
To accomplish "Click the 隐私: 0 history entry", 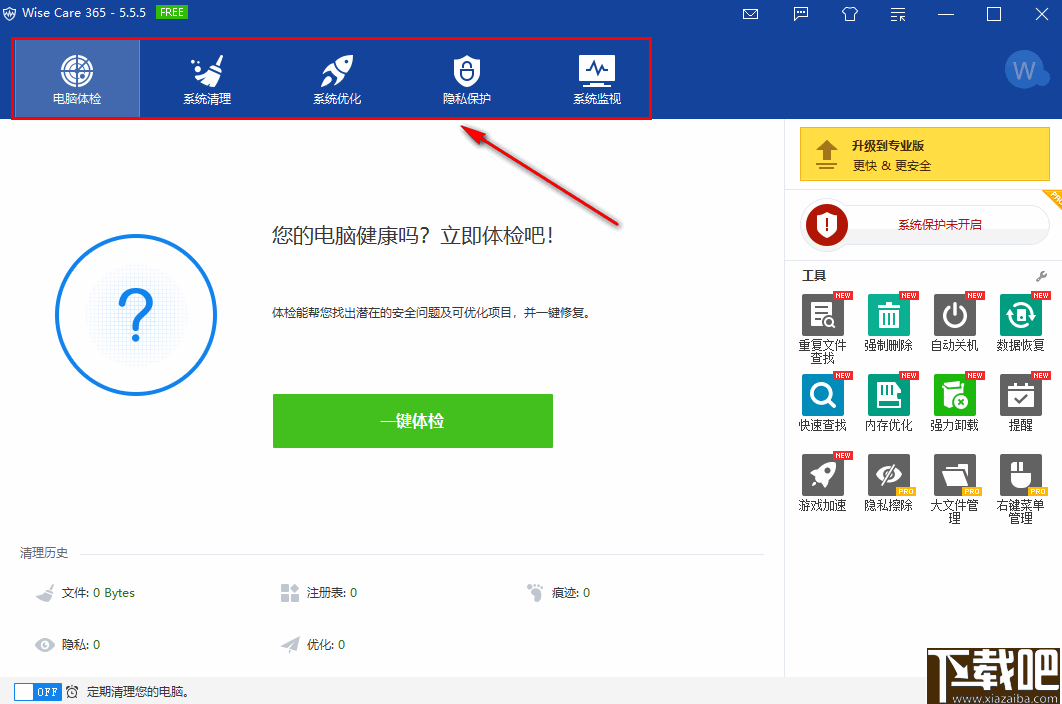I will [67, 644].
